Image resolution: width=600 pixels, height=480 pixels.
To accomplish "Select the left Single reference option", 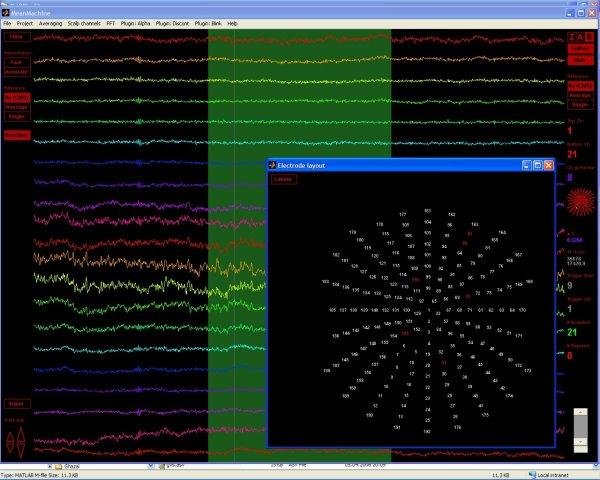I will pos(17,116).
